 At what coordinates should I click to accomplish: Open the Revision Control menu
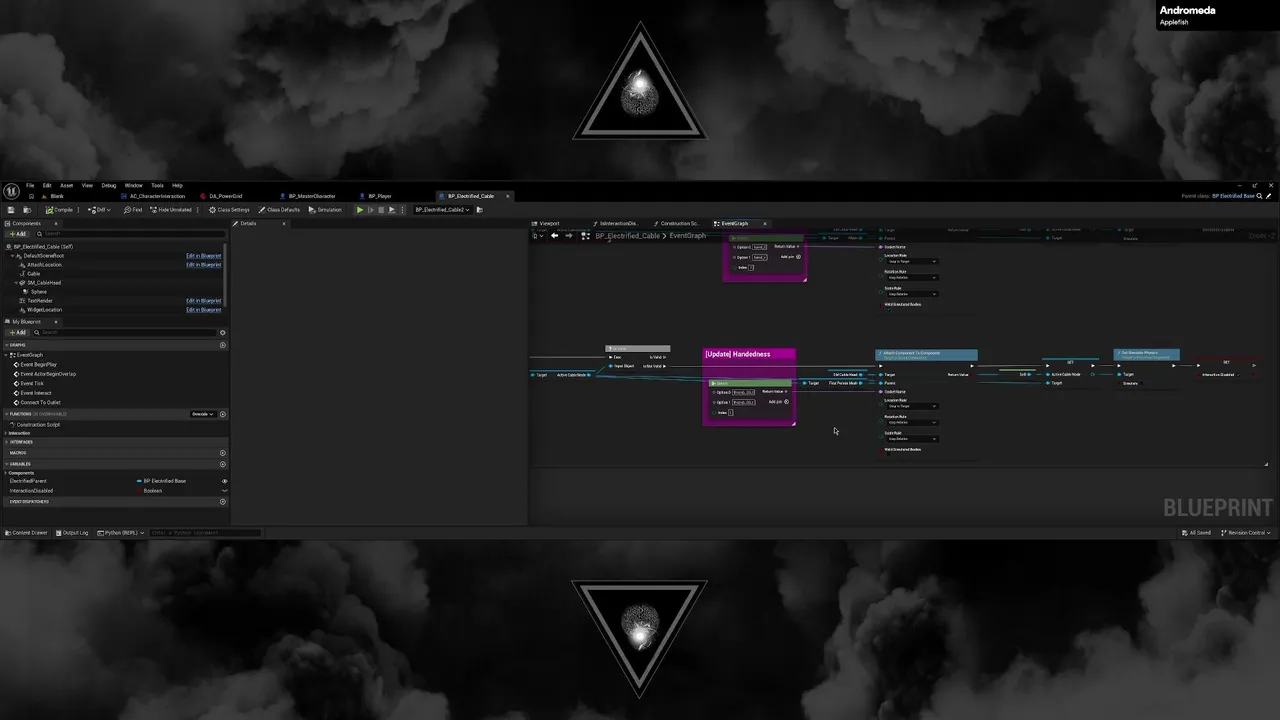pyautogui.click(x=1246, y=533)
